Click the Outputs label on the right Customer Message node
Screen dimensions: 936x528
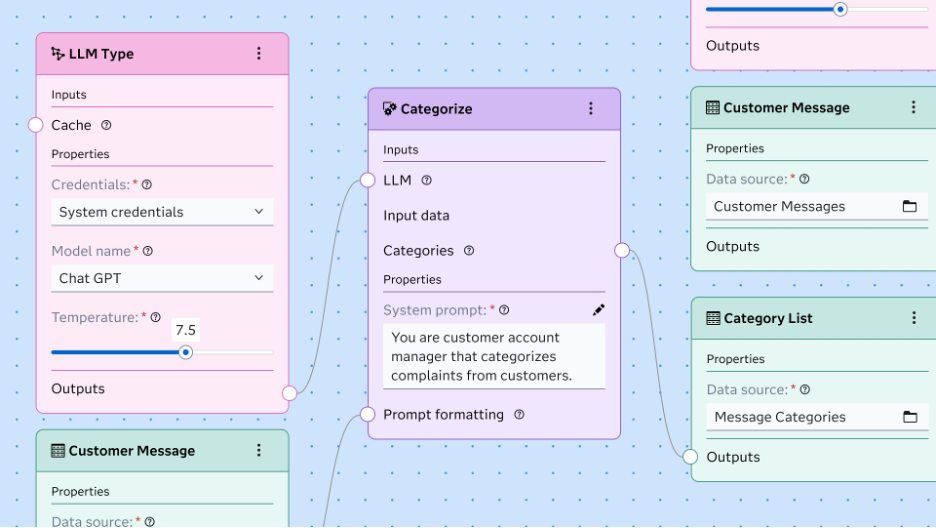pos(732,246)
